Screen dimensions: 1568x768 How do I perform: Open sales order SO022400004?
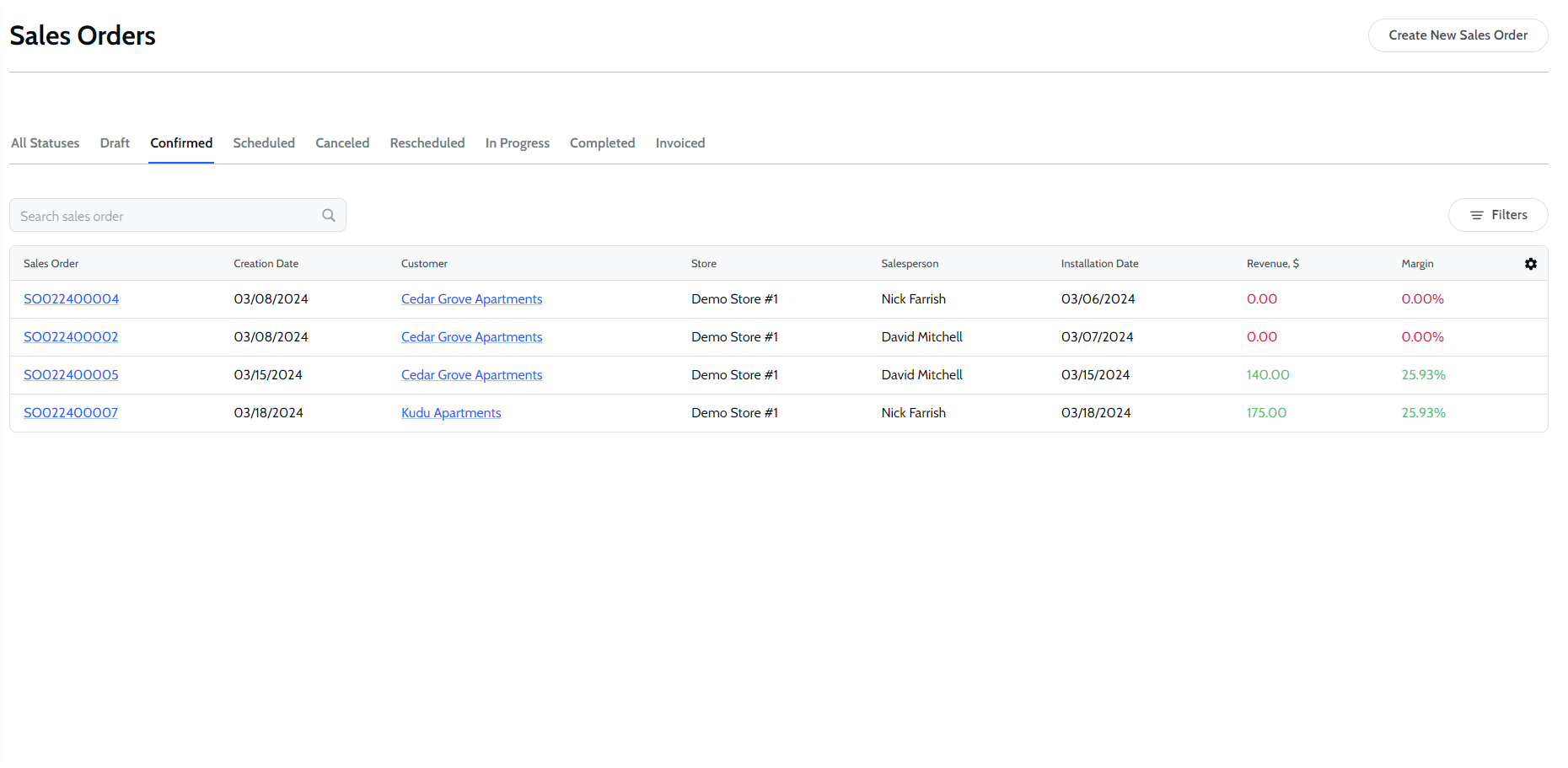click(71, 299)
